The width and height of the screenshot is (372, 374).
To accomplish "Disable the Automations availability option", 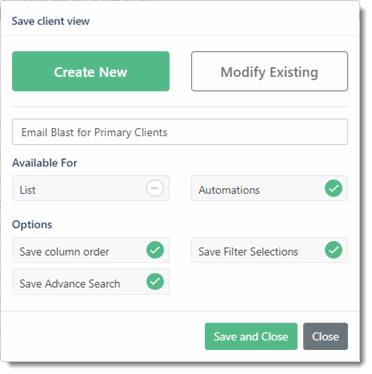I will pyautogui.click(x=269, y=189).
